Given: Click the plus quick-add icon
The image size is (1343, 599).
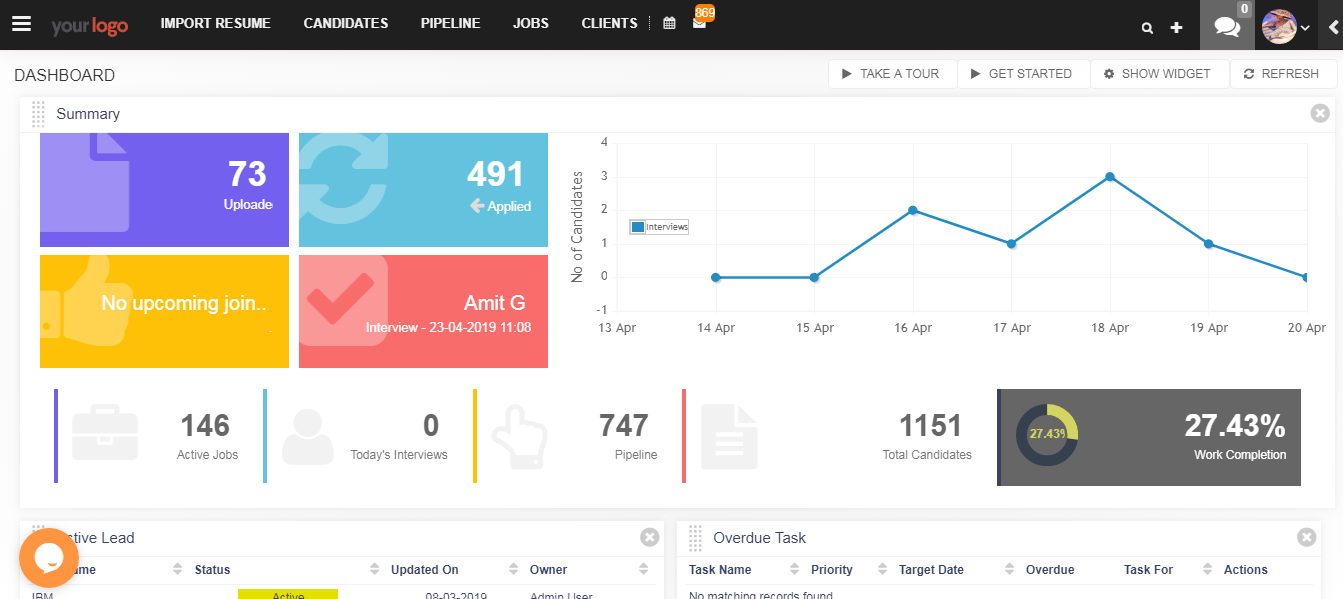Looking at the screenshot, I should coord(1176,28).
